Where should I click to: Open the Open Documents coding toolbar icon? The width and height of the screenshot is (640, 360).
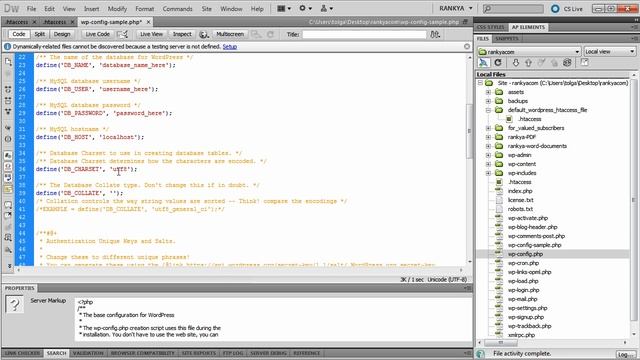pyautogui.click(x=8, y=62)
